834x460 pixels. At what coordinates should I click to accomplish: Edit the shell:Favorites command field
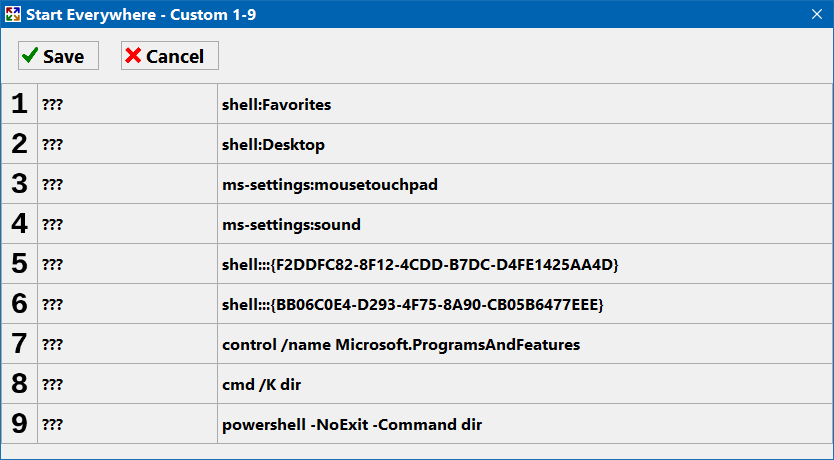coord(524,104)
